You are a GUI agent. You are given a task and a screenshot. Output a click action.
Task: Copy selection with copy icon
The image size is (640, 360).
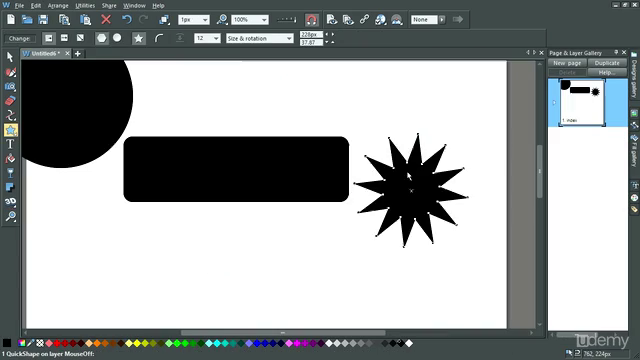pos(64,20)
